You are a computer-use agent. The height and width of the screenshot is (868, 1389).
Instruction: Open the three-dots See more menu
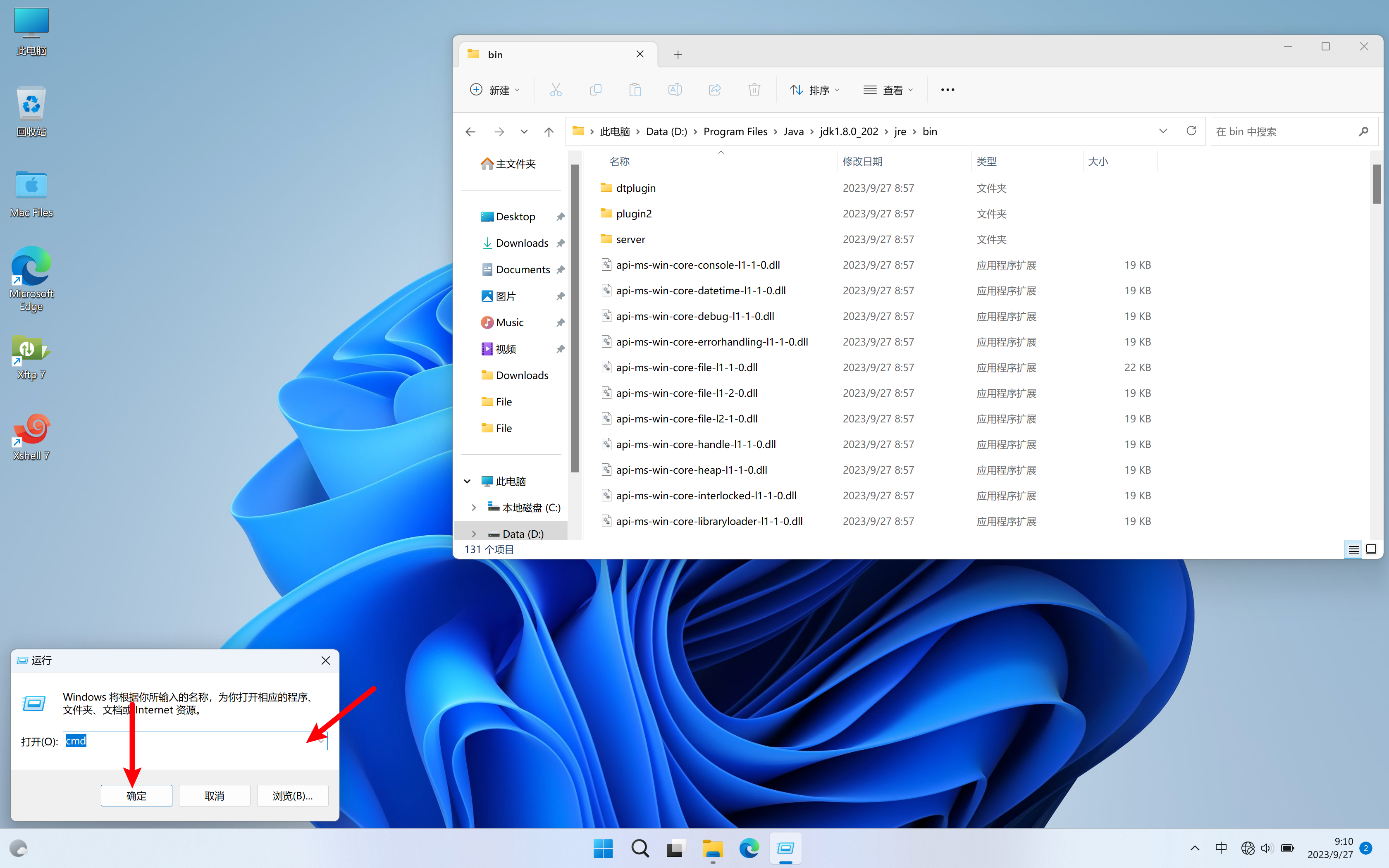947,90
